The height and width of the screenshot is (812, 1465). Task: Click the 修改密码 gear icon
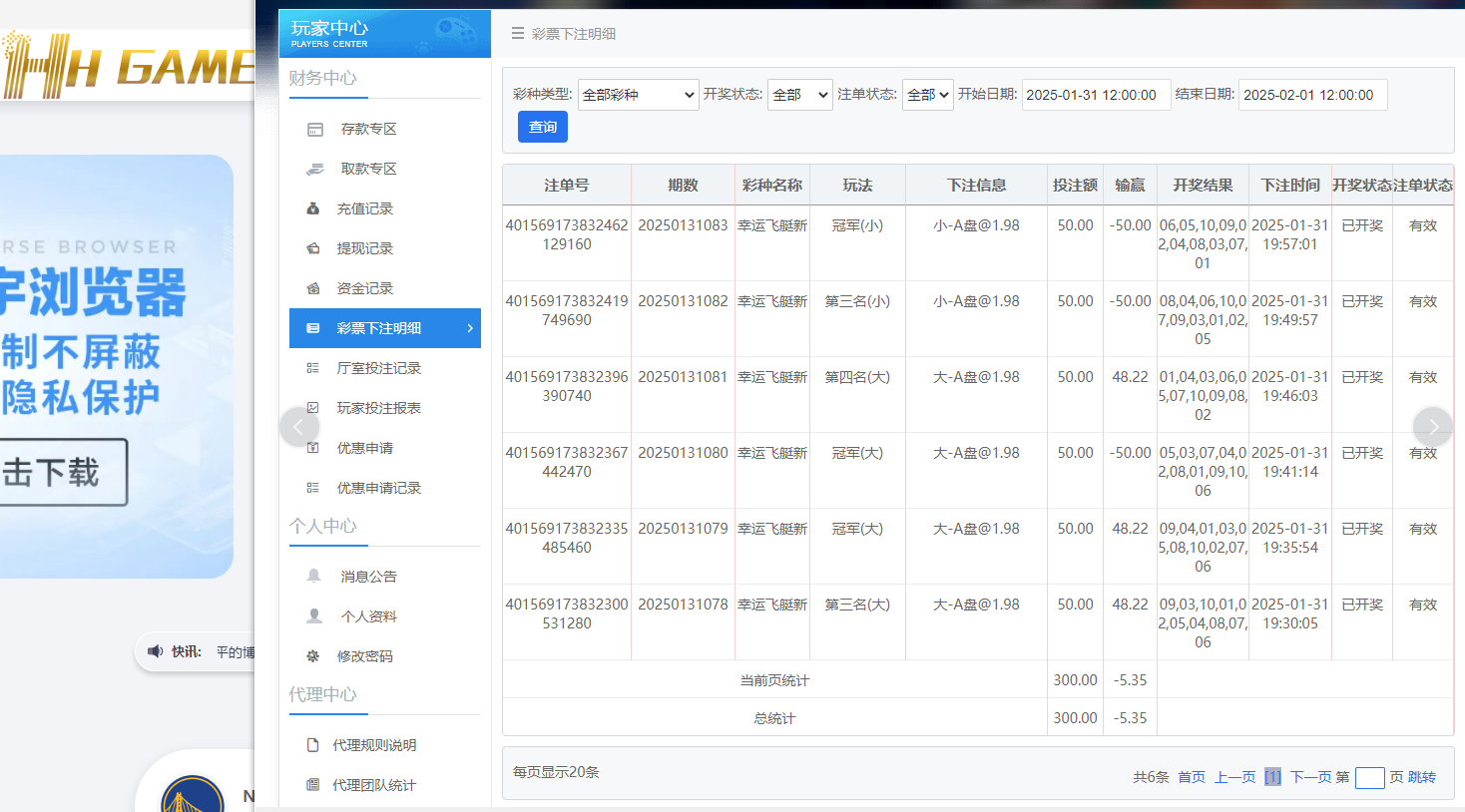[314, 655]
